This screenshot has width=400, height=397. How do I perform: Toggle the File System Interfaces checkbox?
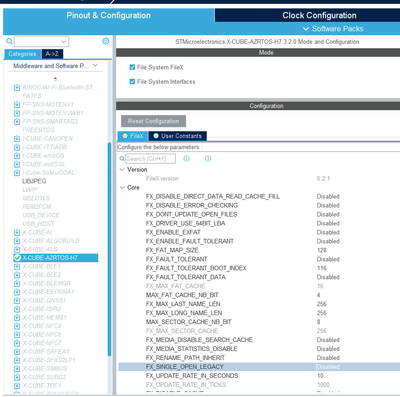pos(132,82)
